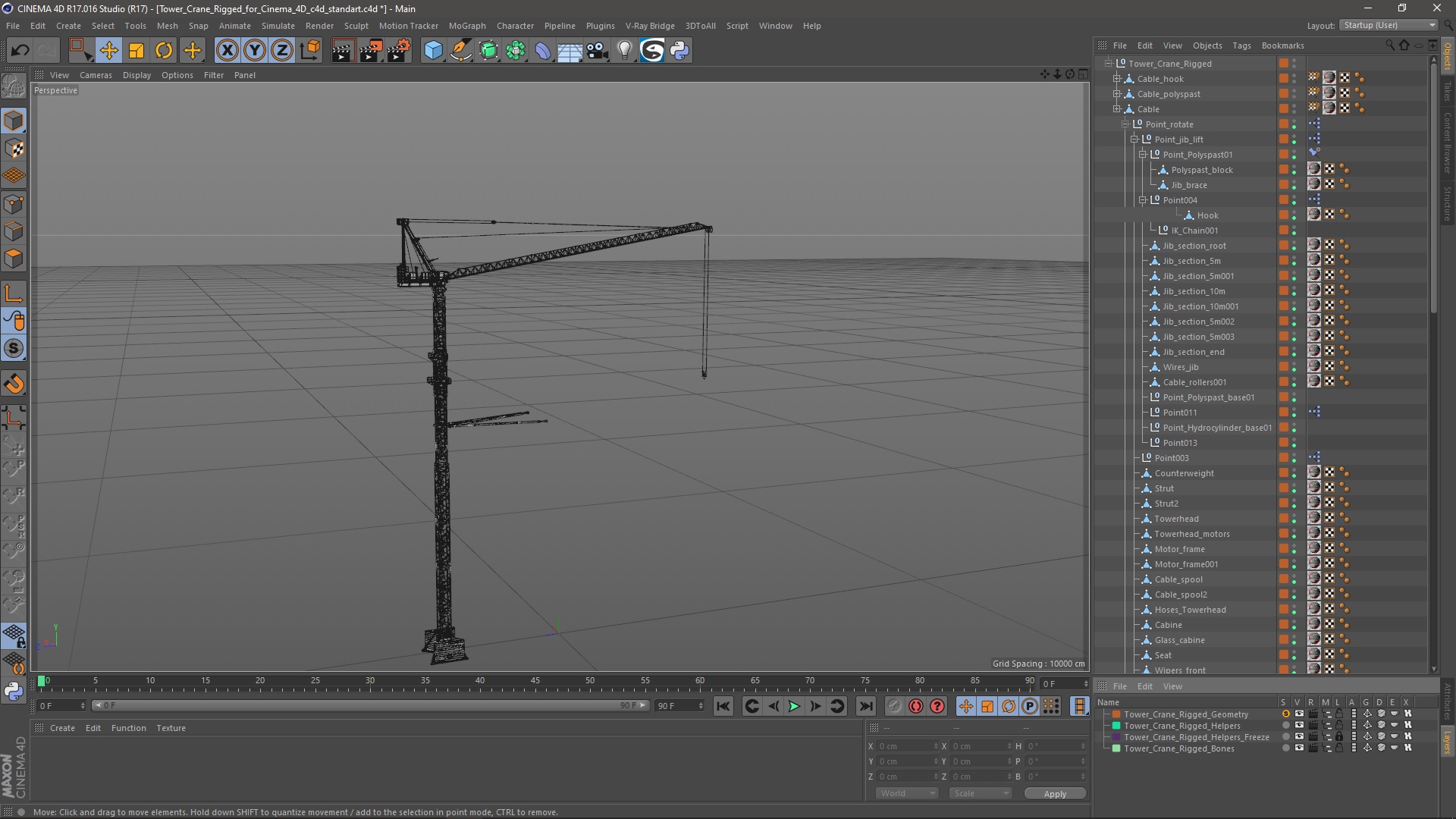Click Play Forwards button
The width and height of the screenshot is (1456, 819).
(794, 706)
